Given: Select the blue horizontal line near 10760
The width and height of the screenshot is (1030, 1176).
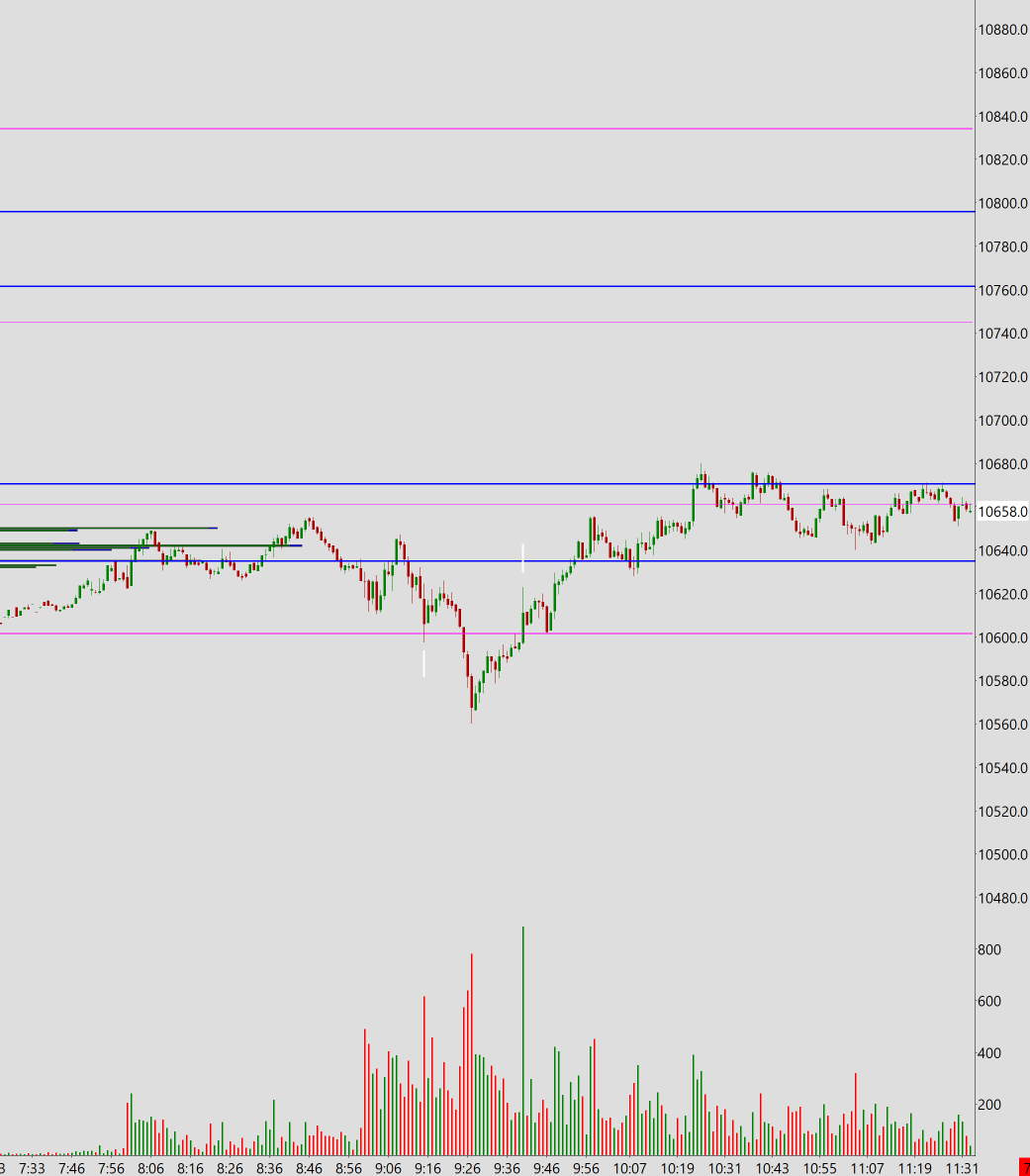Looking at the screenshot, I should click(x=487, y=286).
